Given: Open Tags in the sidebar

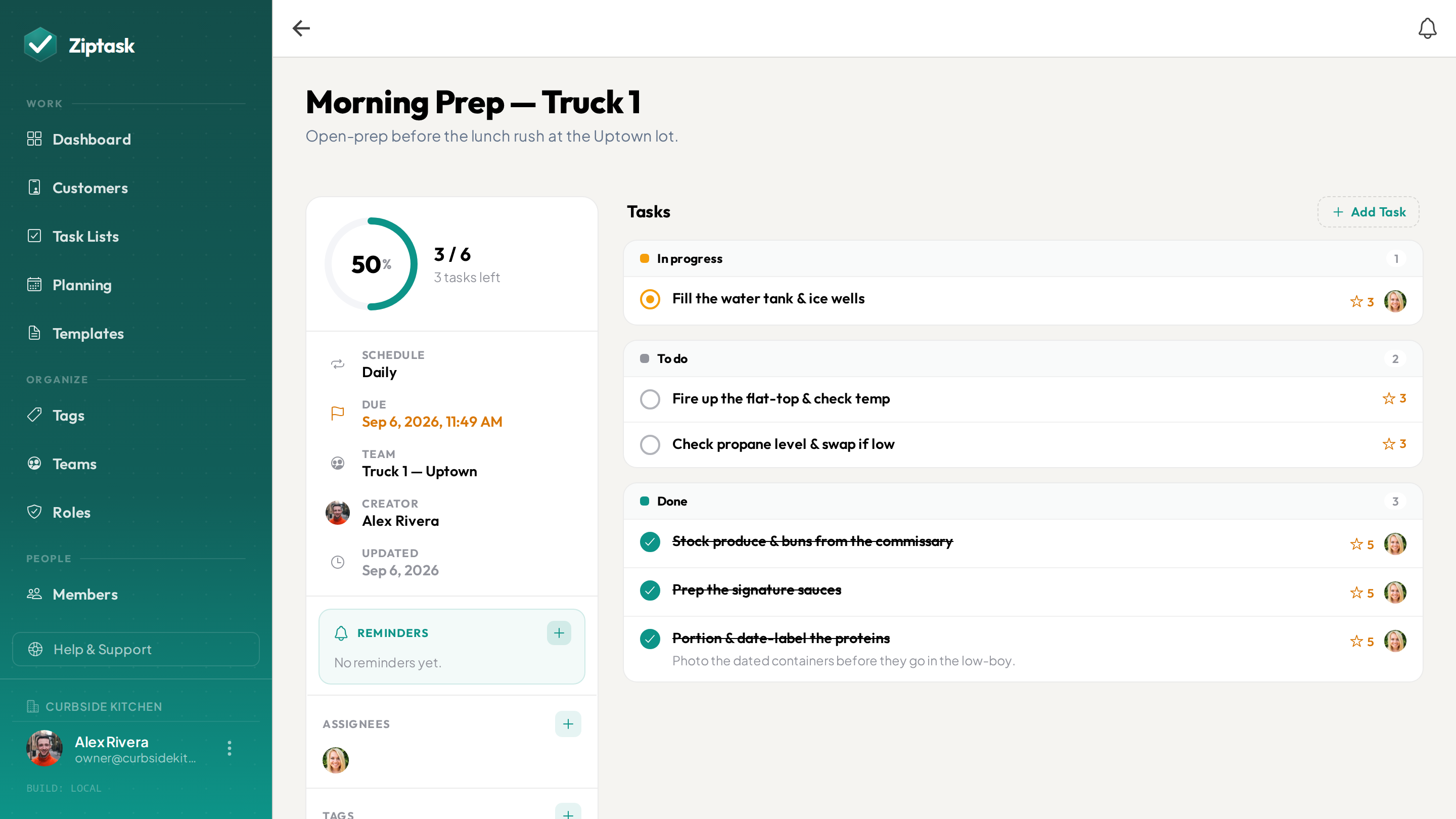Looking at the screenshot, I should click(135, 416).
